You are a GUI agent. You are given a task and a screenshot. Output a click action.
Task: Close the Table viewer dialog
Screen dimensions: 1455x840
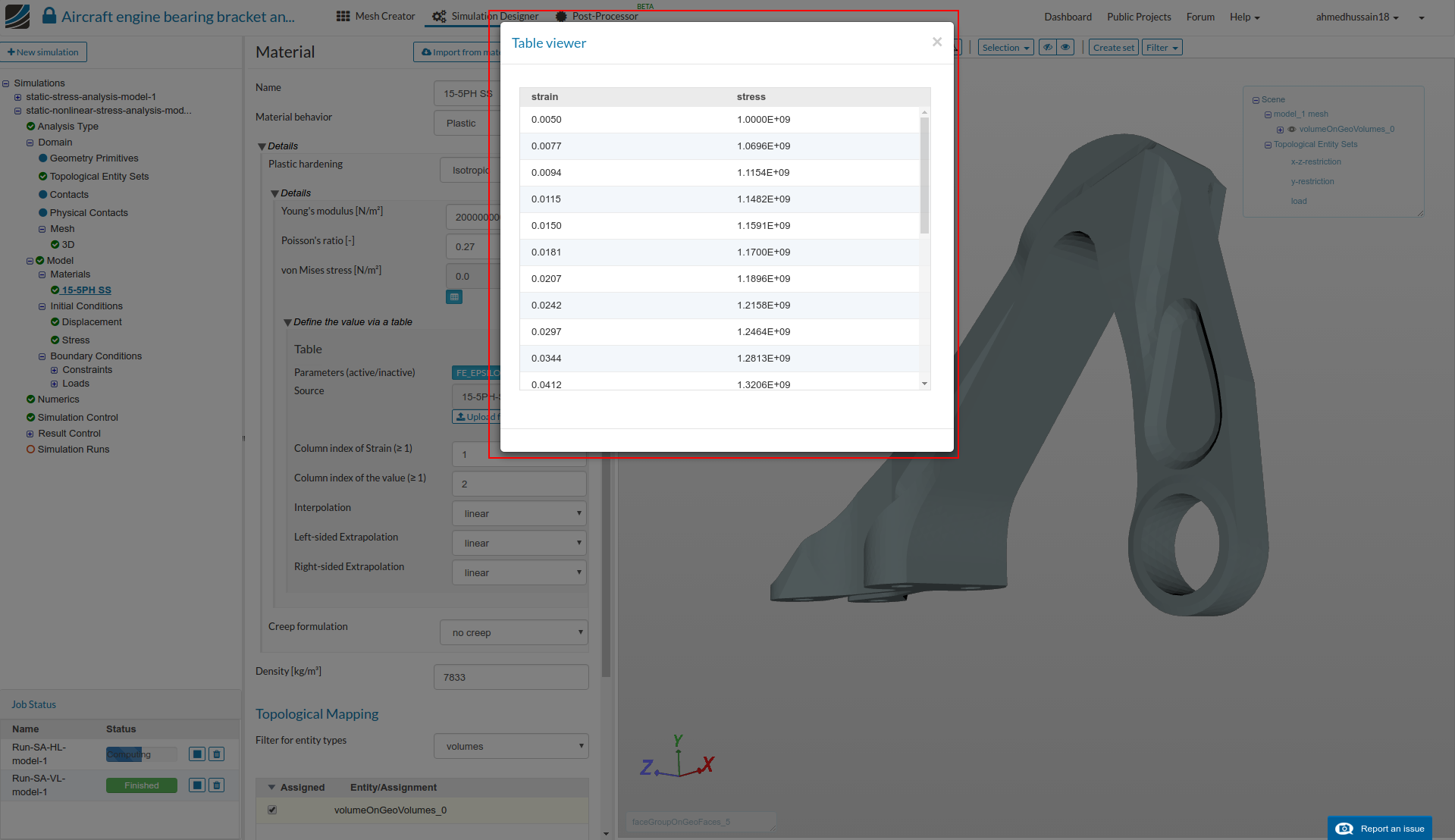(936, 42)
